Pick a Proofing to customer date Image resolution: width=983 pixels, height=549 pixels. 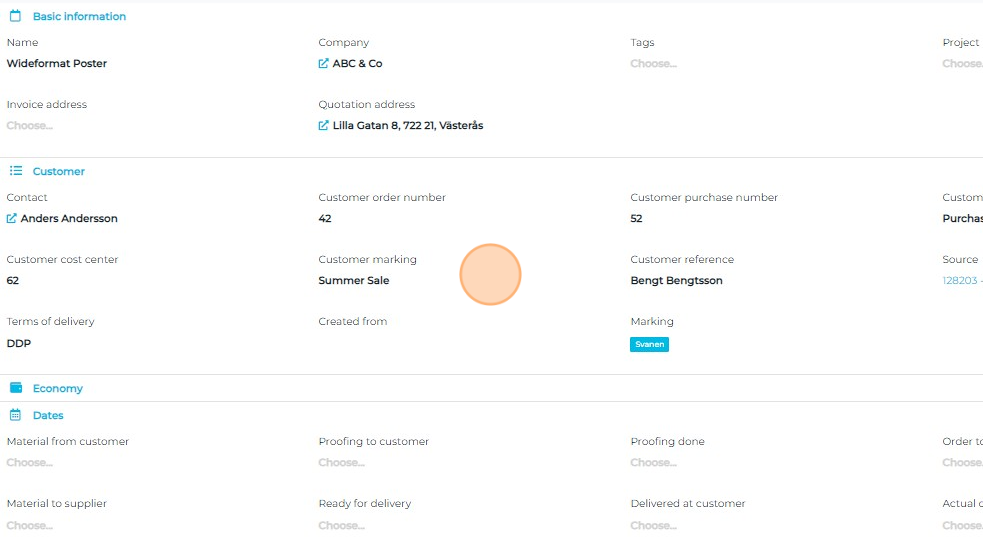341,463
